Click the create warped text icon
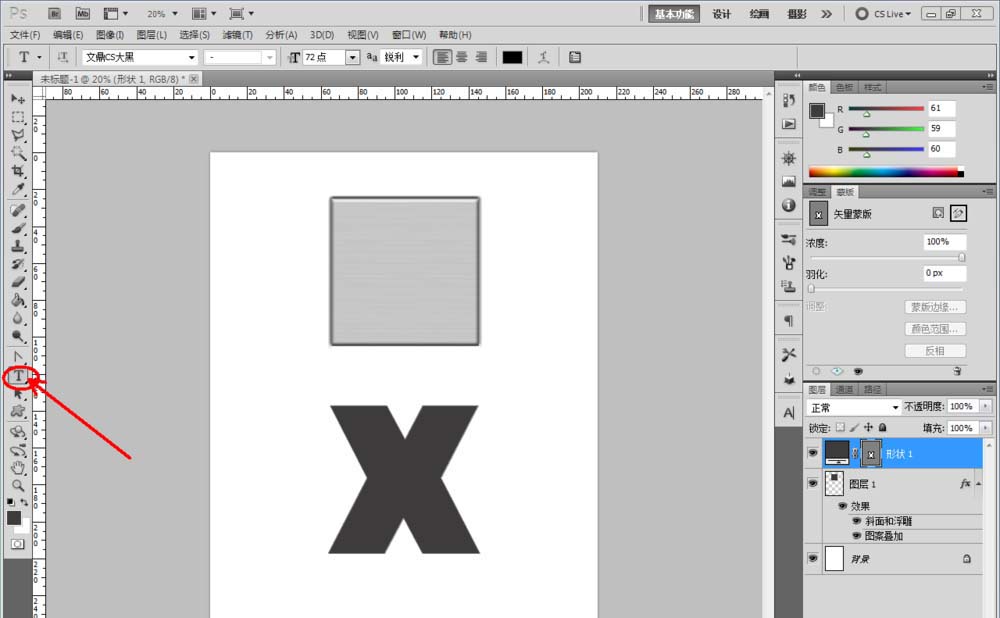Screen dimensions: 1000x618 pos(543,57)
